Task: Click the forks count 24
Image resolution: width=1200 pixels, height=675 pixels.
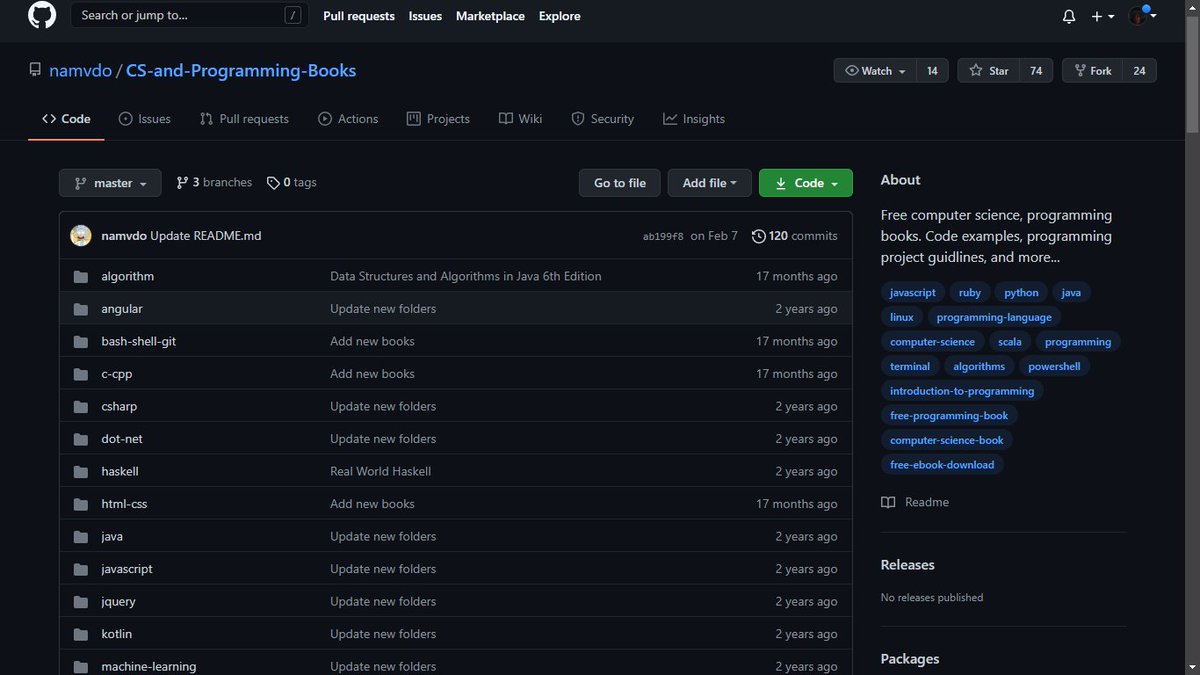Action: click(x=1139, y=71)
